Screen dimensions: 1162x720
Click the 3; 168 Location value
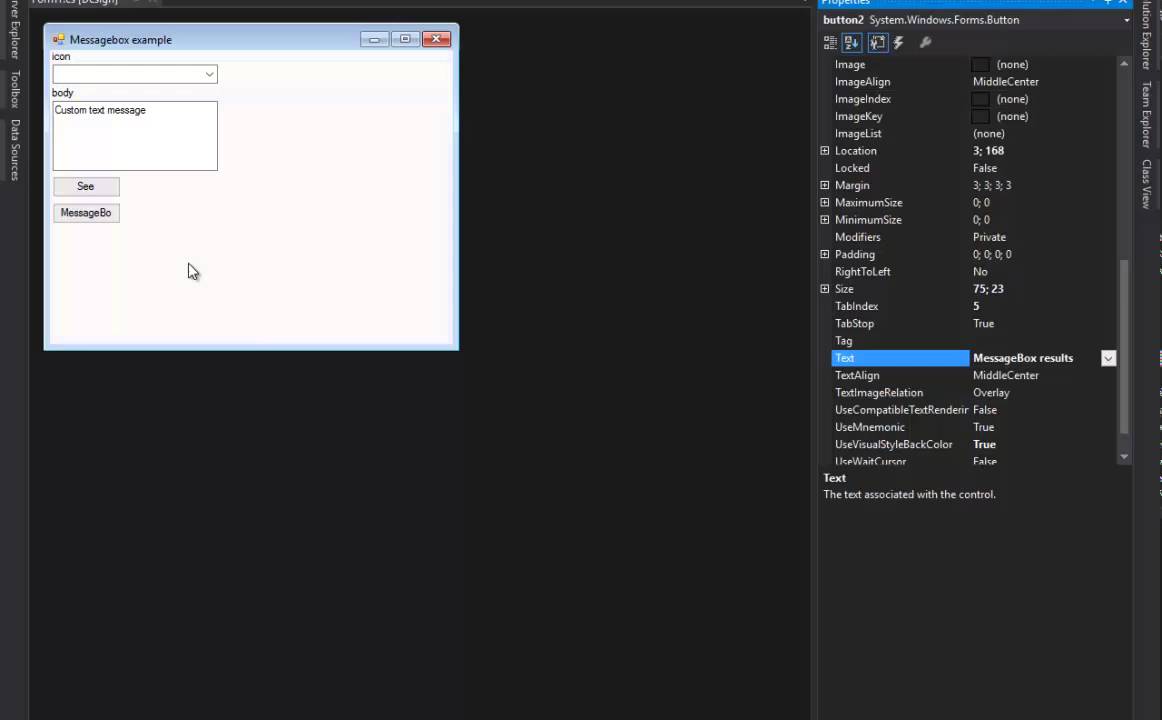coord(988,151)
